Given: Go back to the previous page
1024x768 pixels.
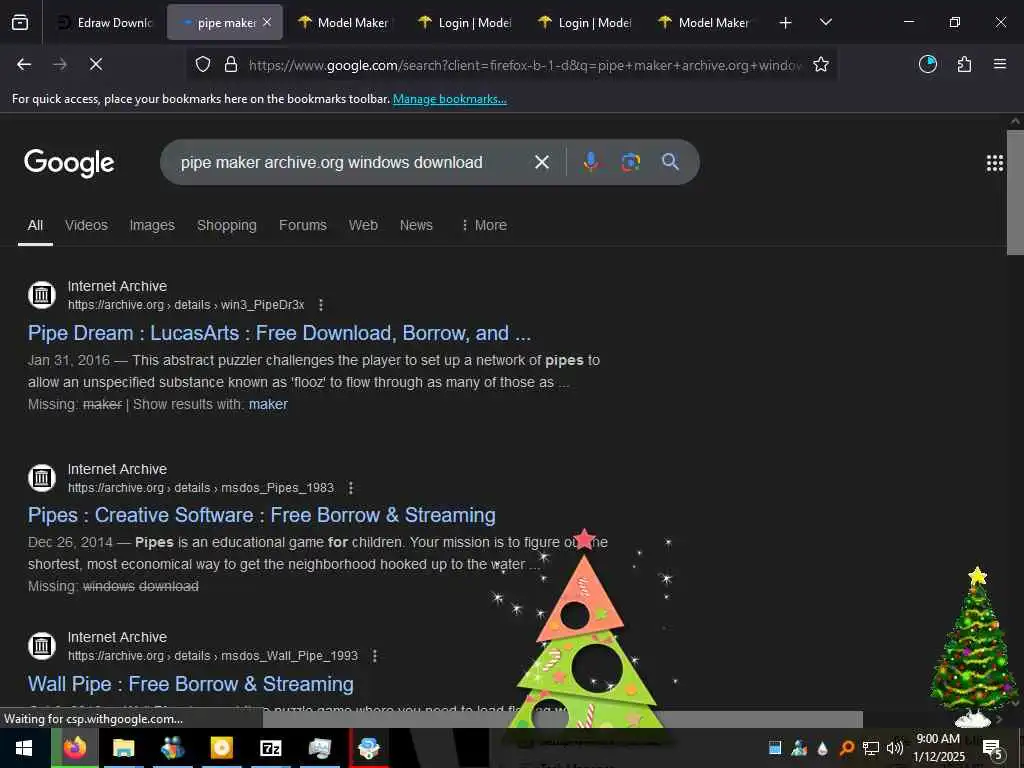Looking at the screenshot, I should [24, 64].
